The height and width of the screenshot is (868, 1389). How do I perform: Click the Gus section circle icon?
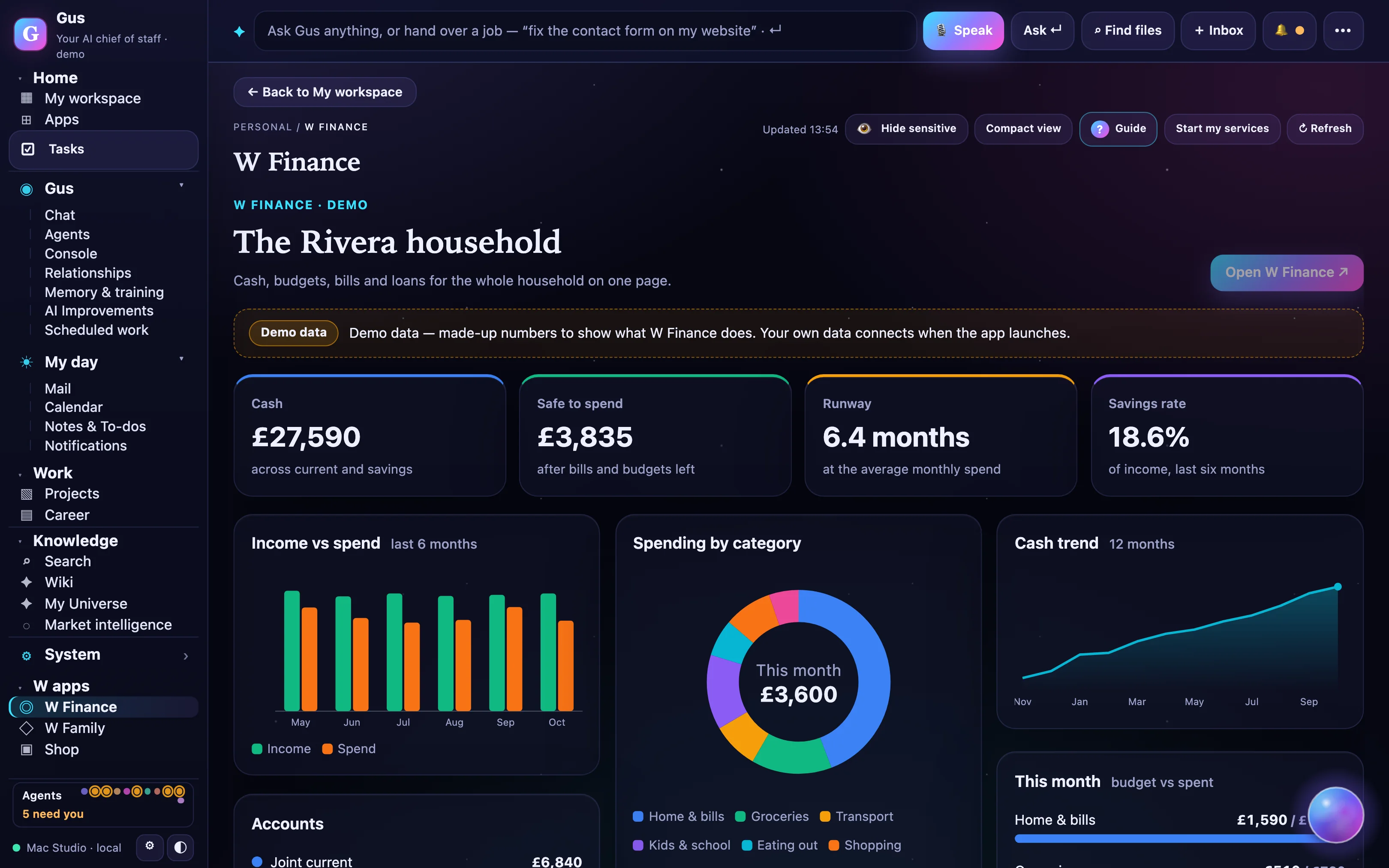tap(27, 189)
